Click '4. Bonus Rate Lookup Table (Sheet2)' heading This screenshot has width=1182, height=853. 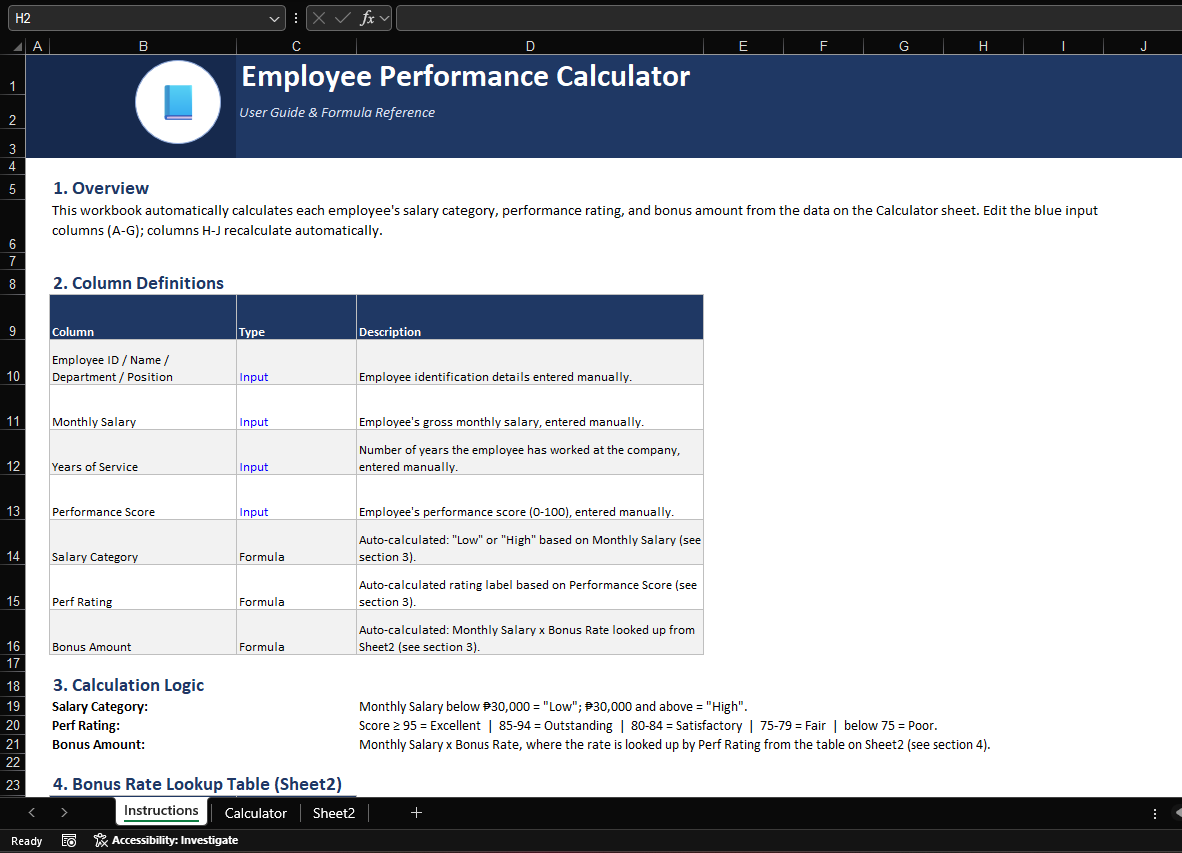197,784
